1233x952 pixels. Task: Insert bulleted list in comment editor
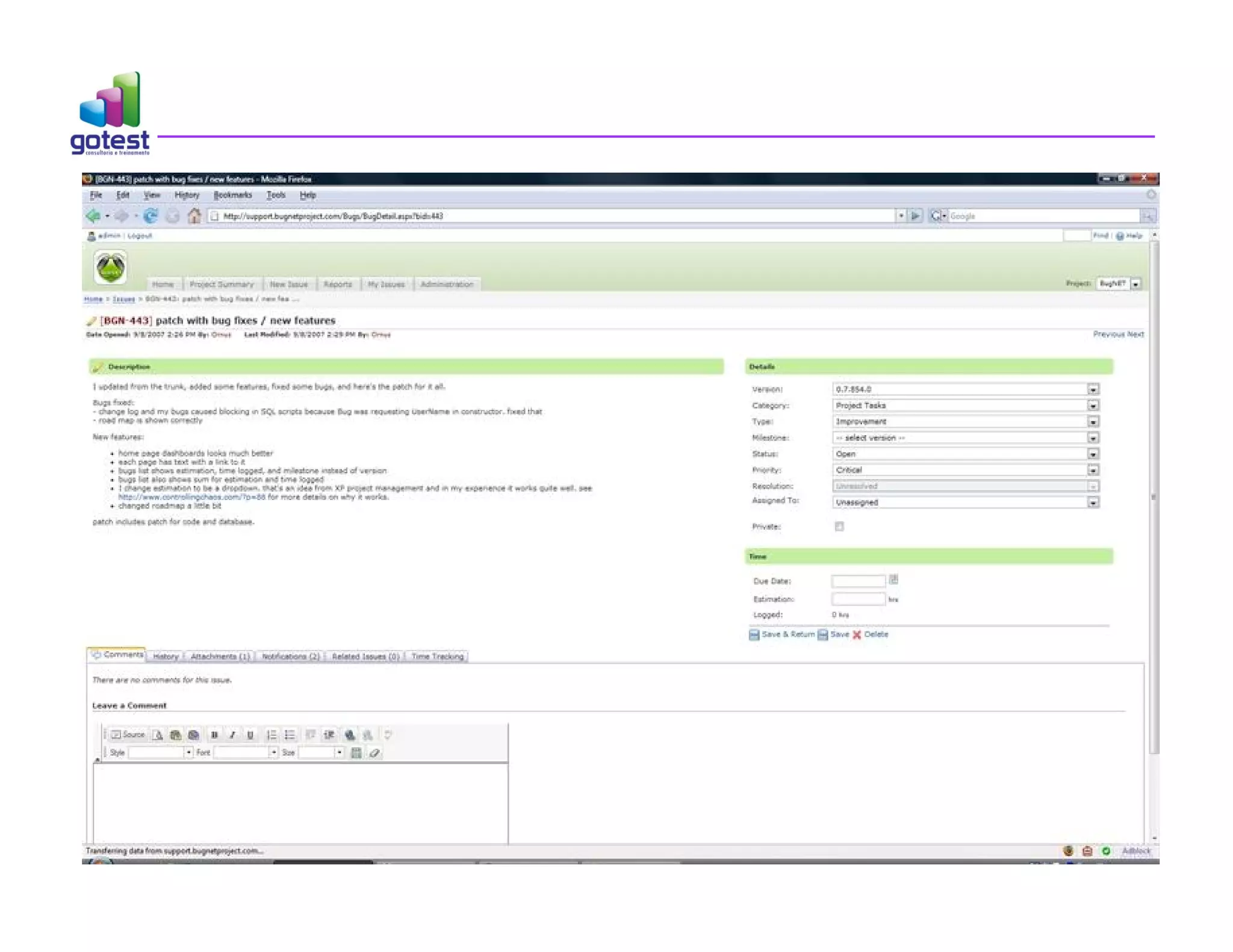(x=290, y=735)
